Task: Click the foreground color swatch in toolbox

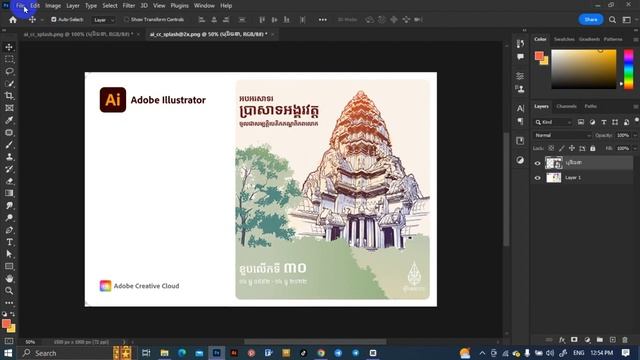Action: point(6,323)
